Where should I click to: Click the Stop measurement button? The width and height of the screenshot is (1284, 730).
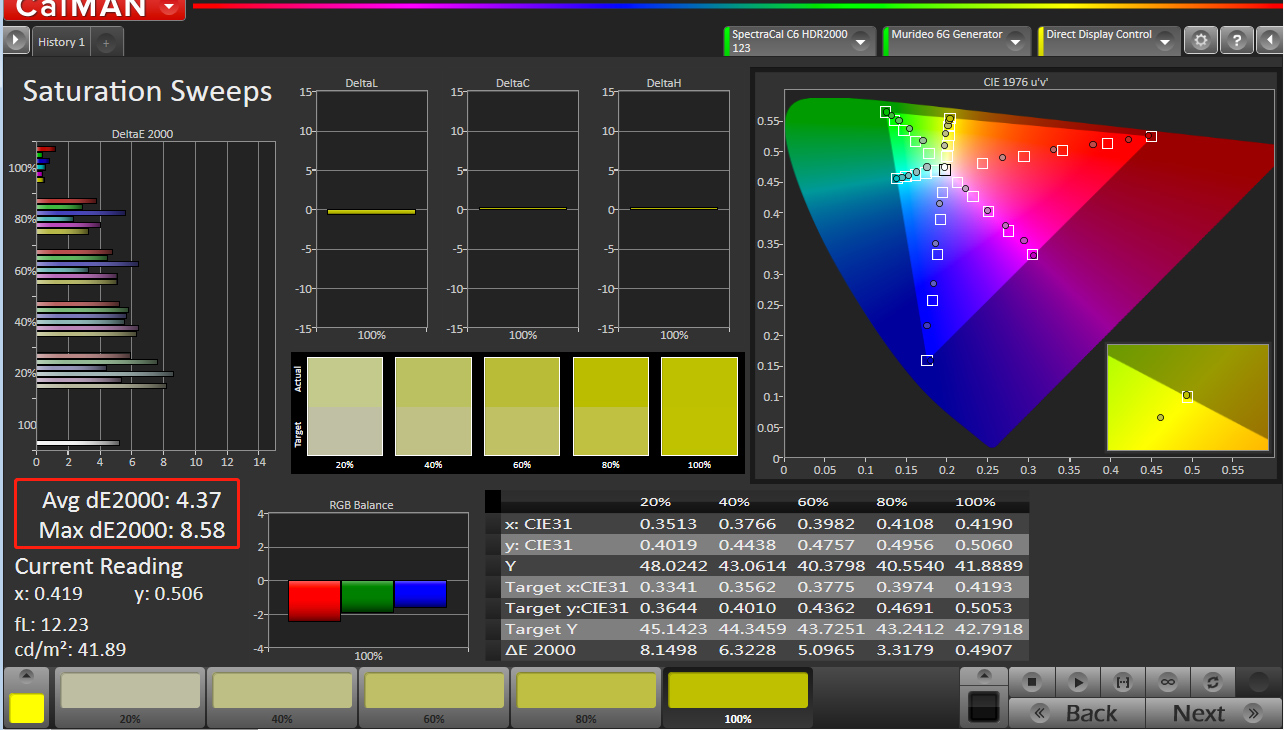[1033, 682]
